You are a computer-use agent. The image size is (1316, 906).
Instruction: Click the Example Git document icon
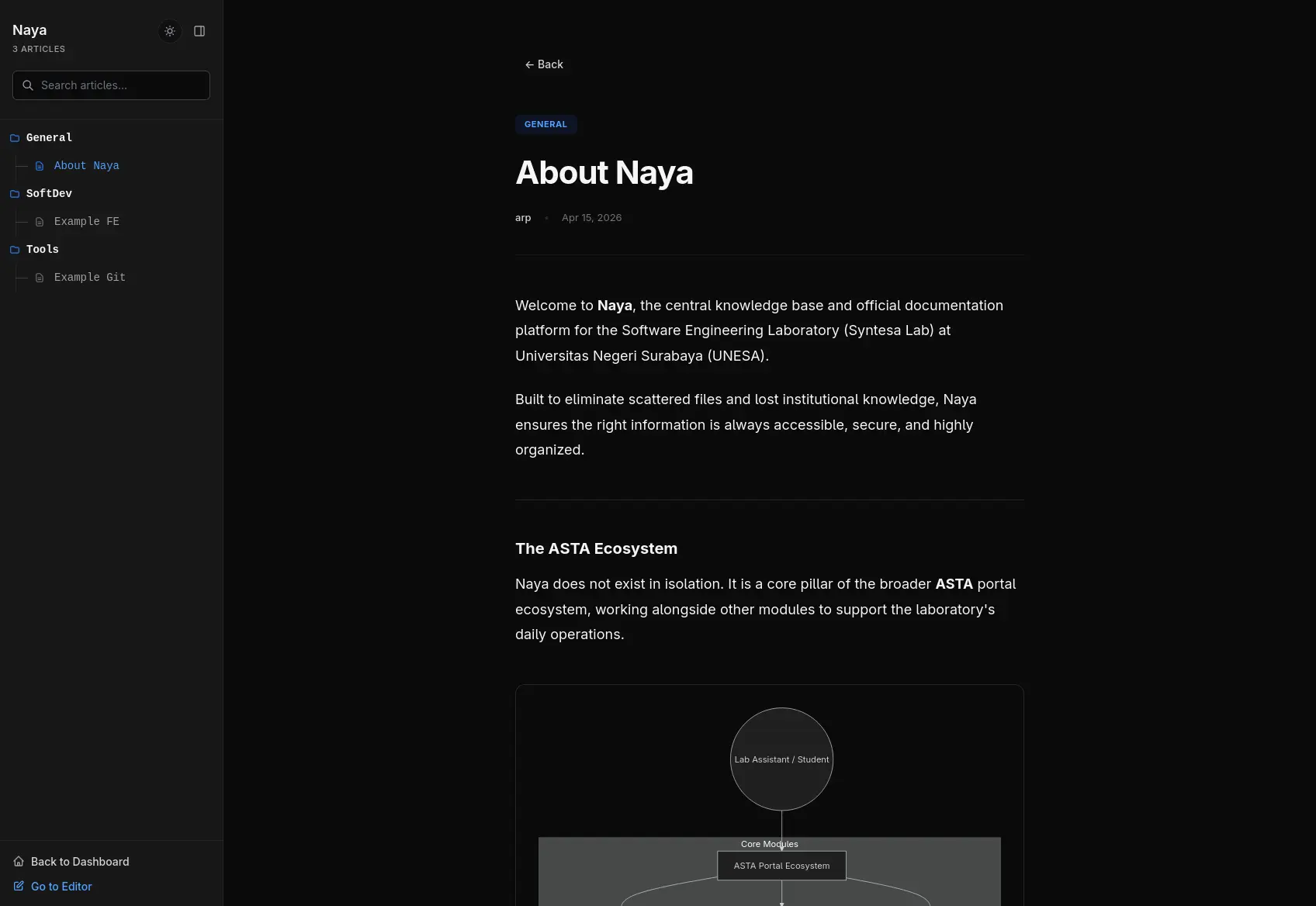[x=40, y=278]
